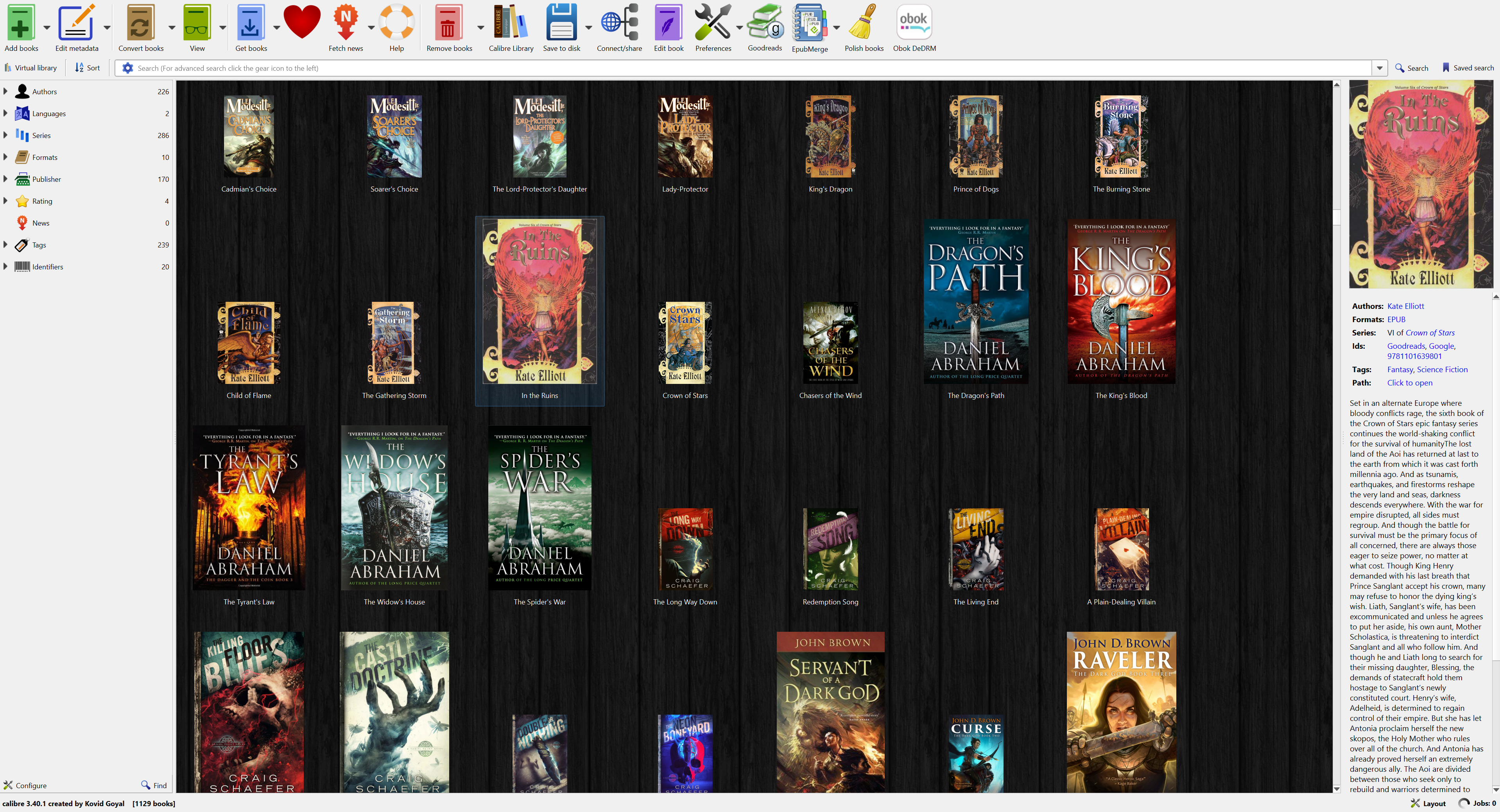Click the Jobs spinner in status bar

1464,803
